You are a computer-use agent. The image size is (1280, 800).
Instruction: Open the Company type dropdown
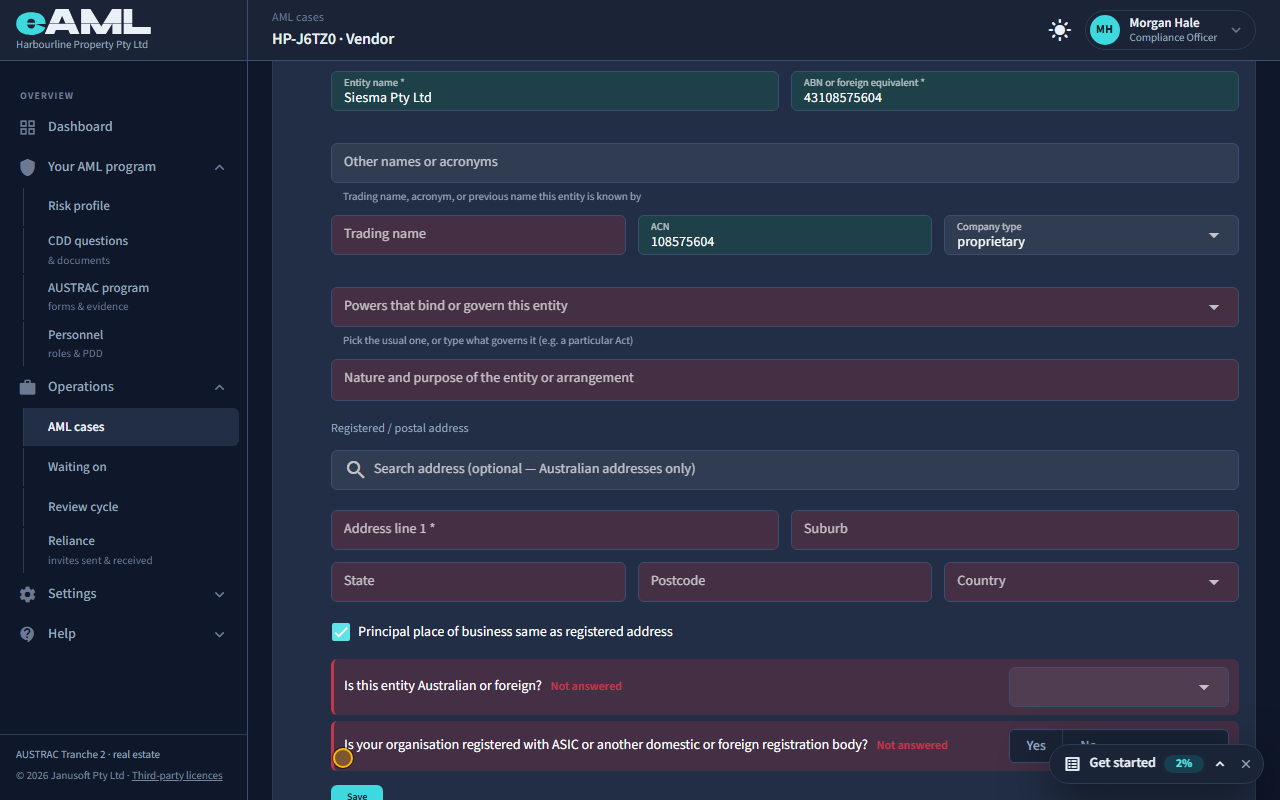(x=1091, y=235)
